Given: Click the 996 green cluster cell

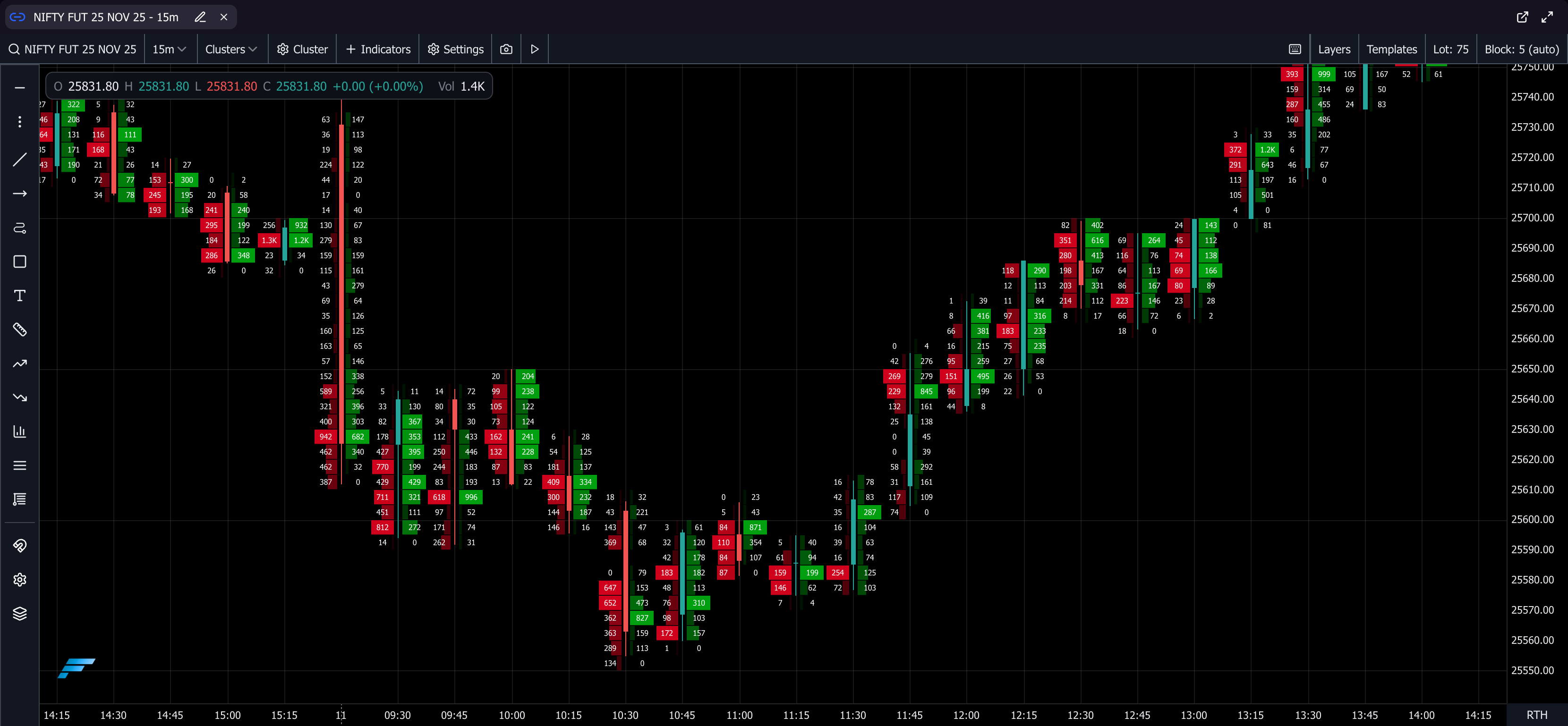Looking at the screenshot, I should 471,497.
